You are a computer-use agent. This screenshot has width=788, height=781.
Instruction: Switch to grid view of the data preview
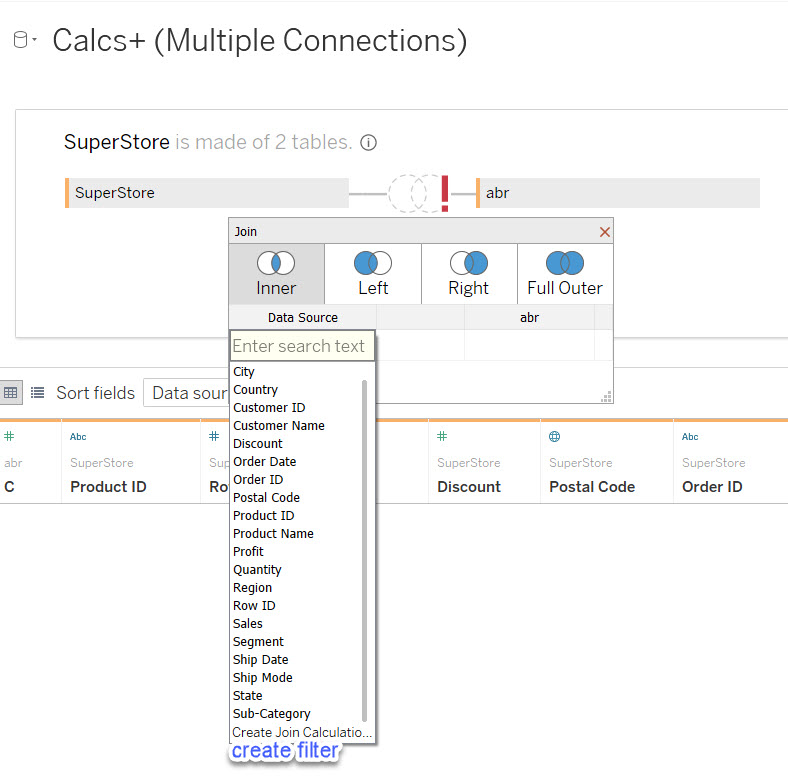tap(11, 393)
